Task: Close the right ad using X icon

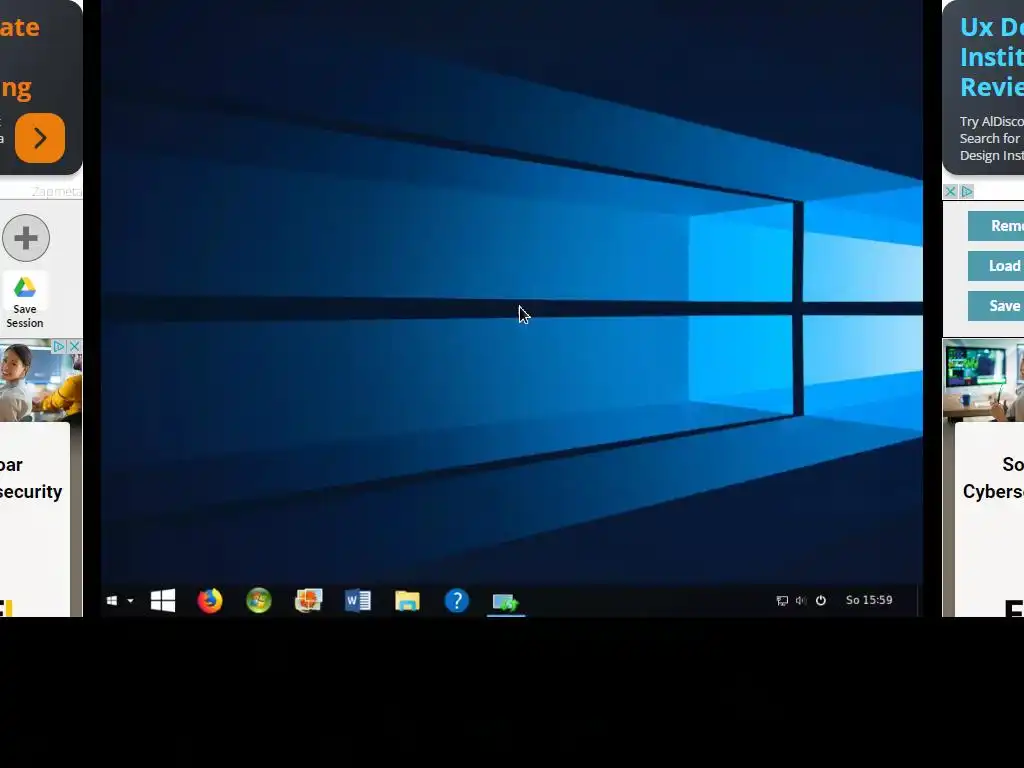Action: click(951, 191)
